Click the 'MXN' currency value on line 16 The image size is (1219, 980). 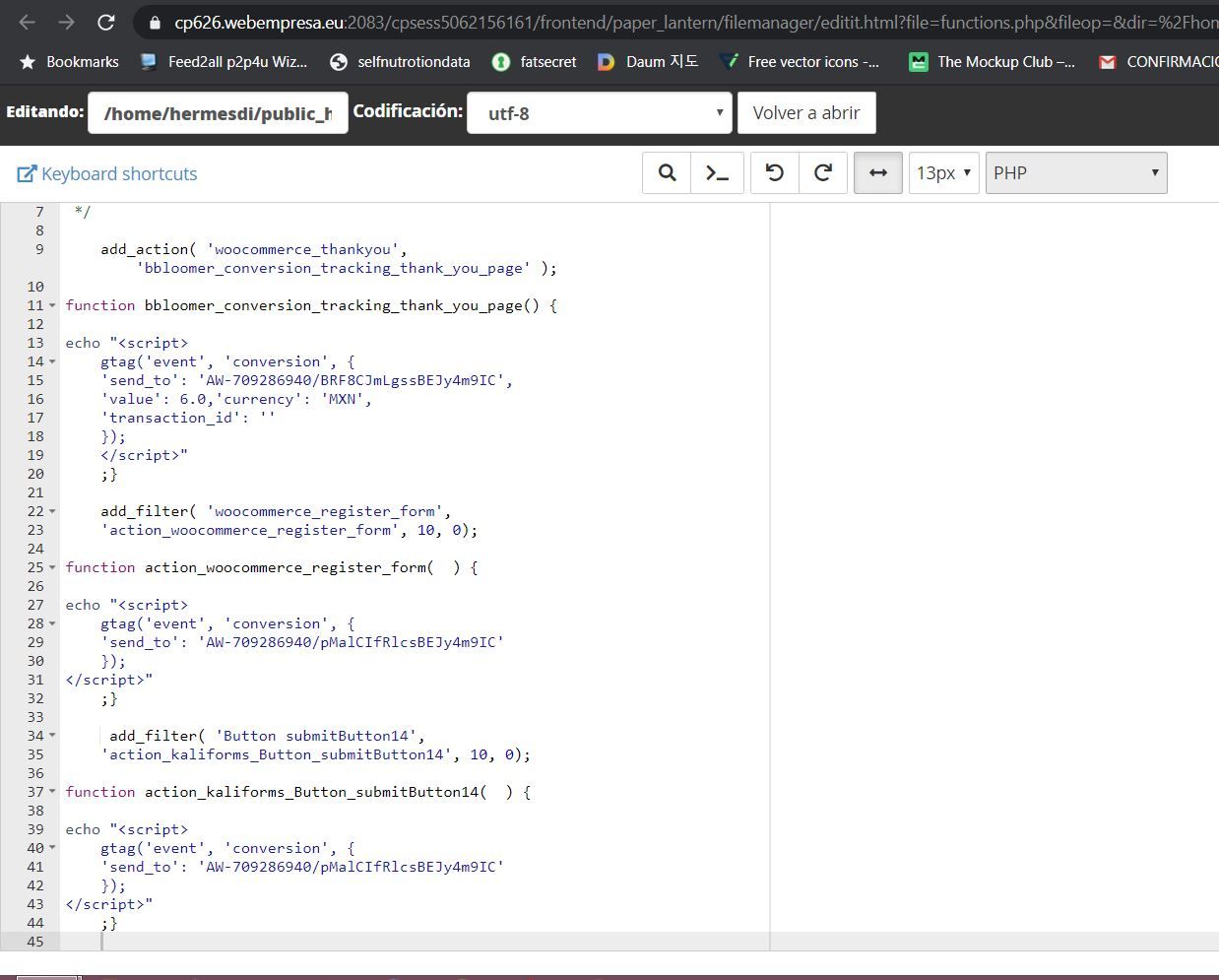tap(342, 399)
